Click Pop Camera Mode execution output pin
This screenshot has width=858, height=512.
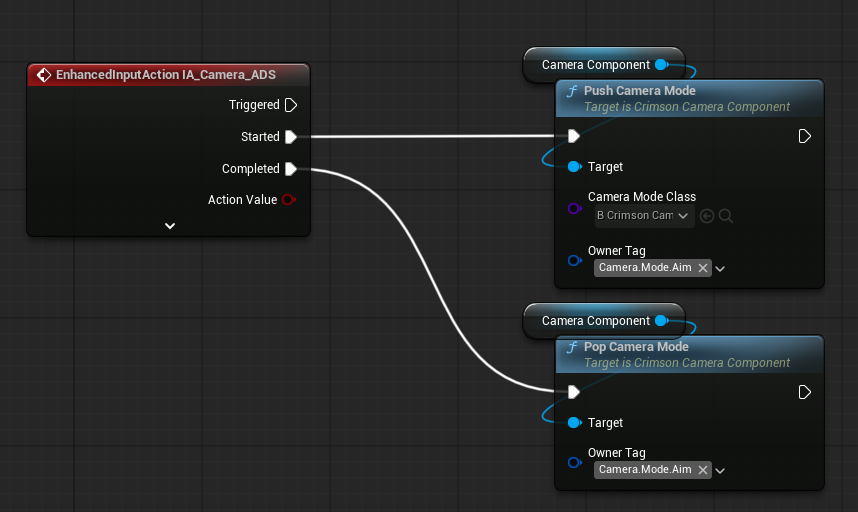point(804,392)
